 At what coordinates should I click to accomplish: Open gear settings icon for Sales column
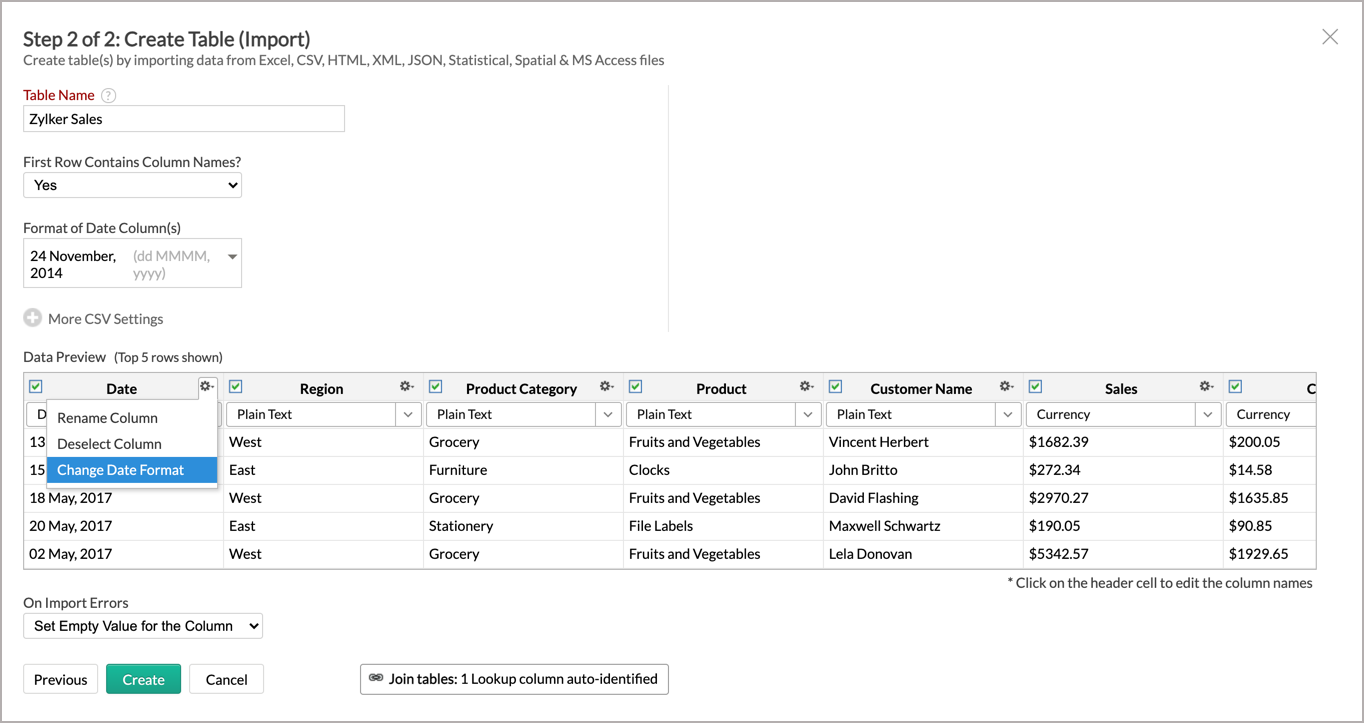point(1206,387)
